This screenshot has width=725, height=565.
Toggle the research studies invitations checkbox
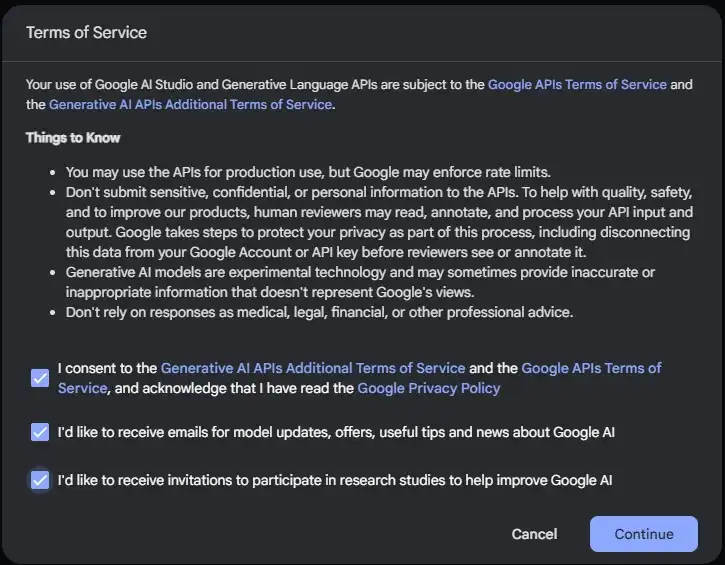click(x=40, y=480)
